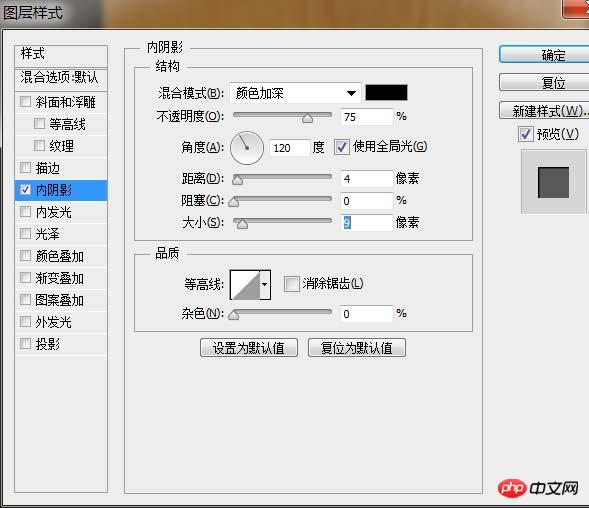Confirm with the 确定 button

pyautogui.click(x=544, y=55)
